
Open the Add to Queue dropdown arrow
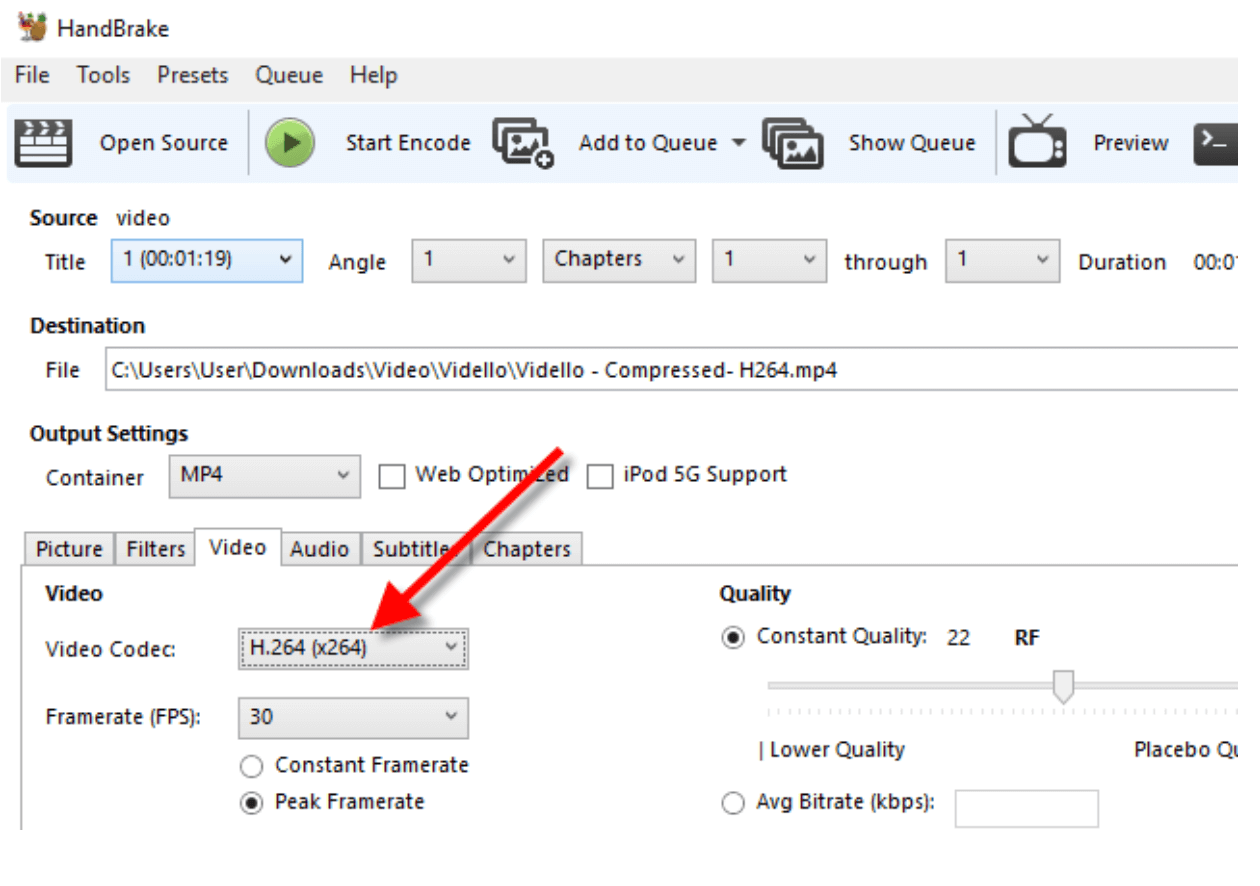coord(739,143)
